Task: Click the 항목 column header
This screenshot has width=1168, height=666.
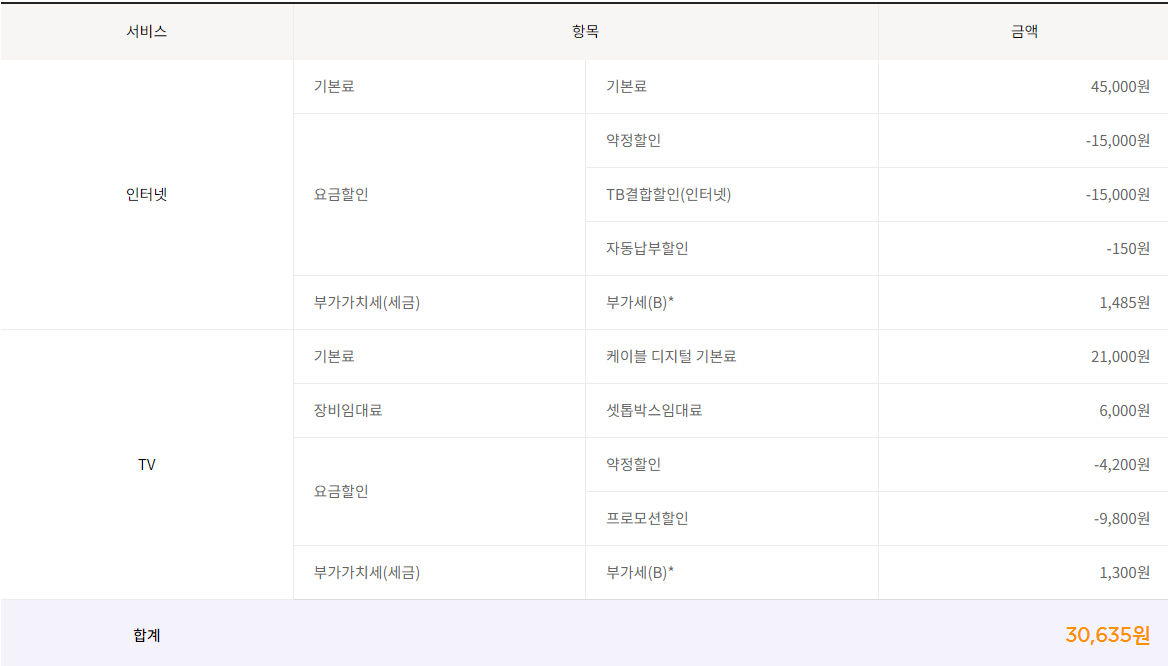Action: 585,31
